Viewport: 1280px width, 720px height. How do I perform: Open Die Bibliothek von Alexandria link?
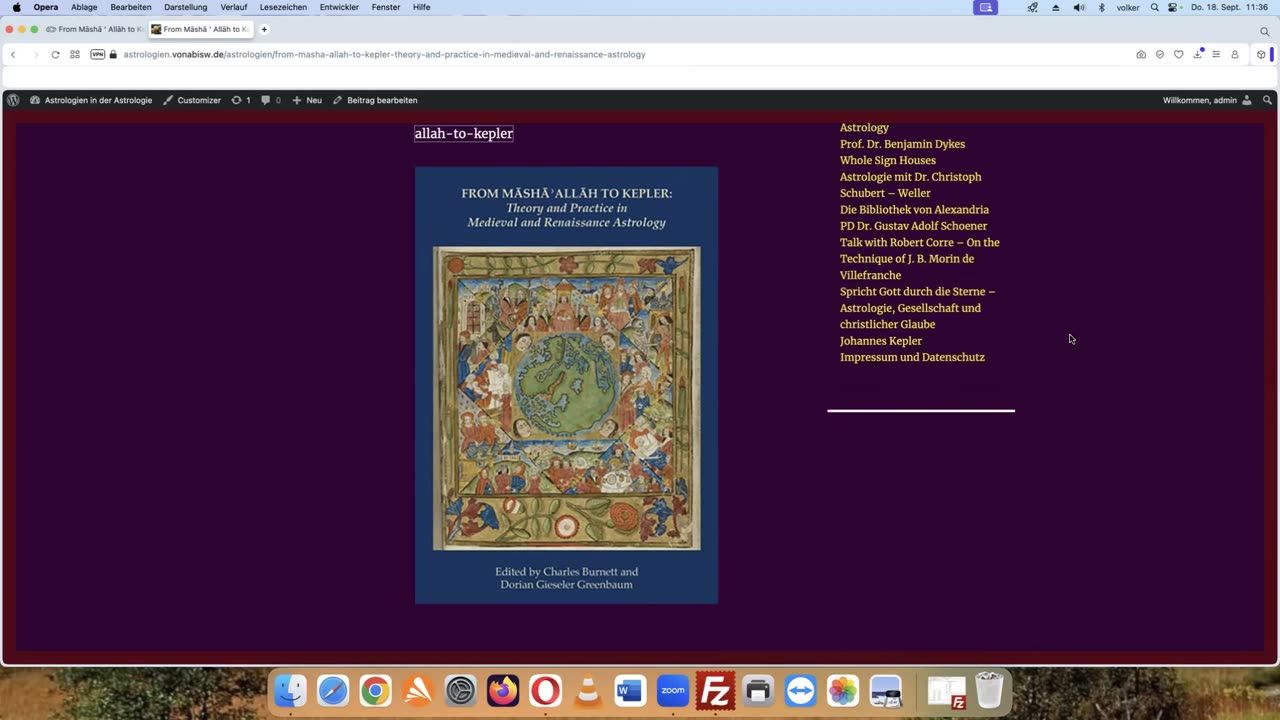914,210
